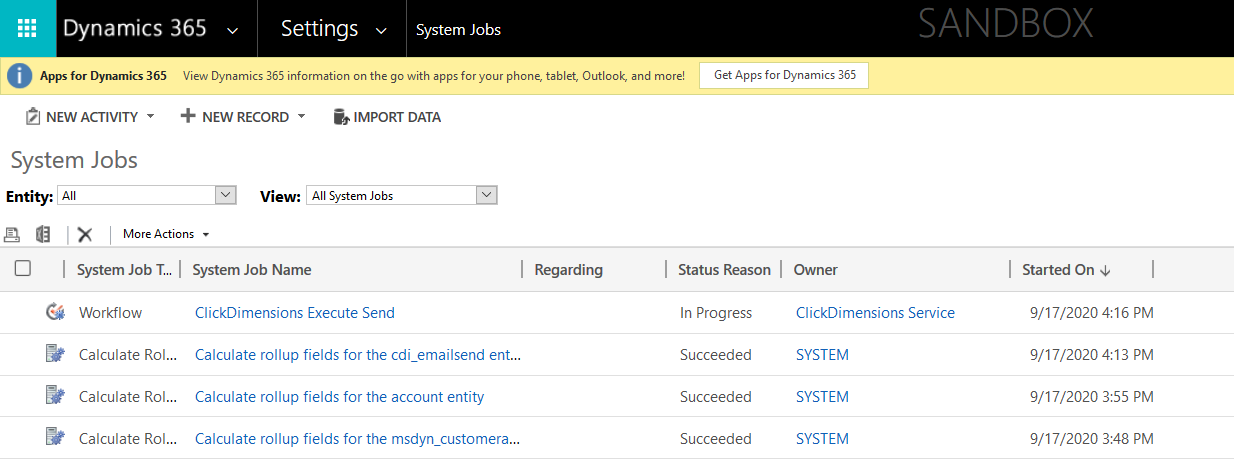Click Succeeded status of account entity job
The width and height of the screenshot is (1234, 463).
click(716, 397)
